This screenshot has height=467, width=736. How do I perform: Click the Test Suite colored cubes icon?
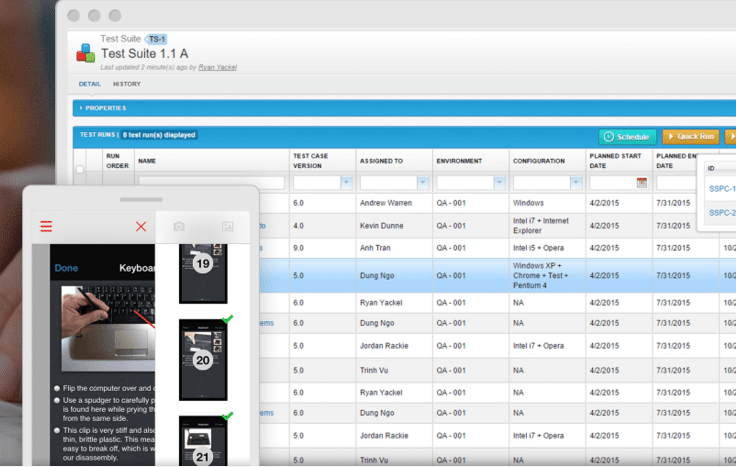pos(85,53)
